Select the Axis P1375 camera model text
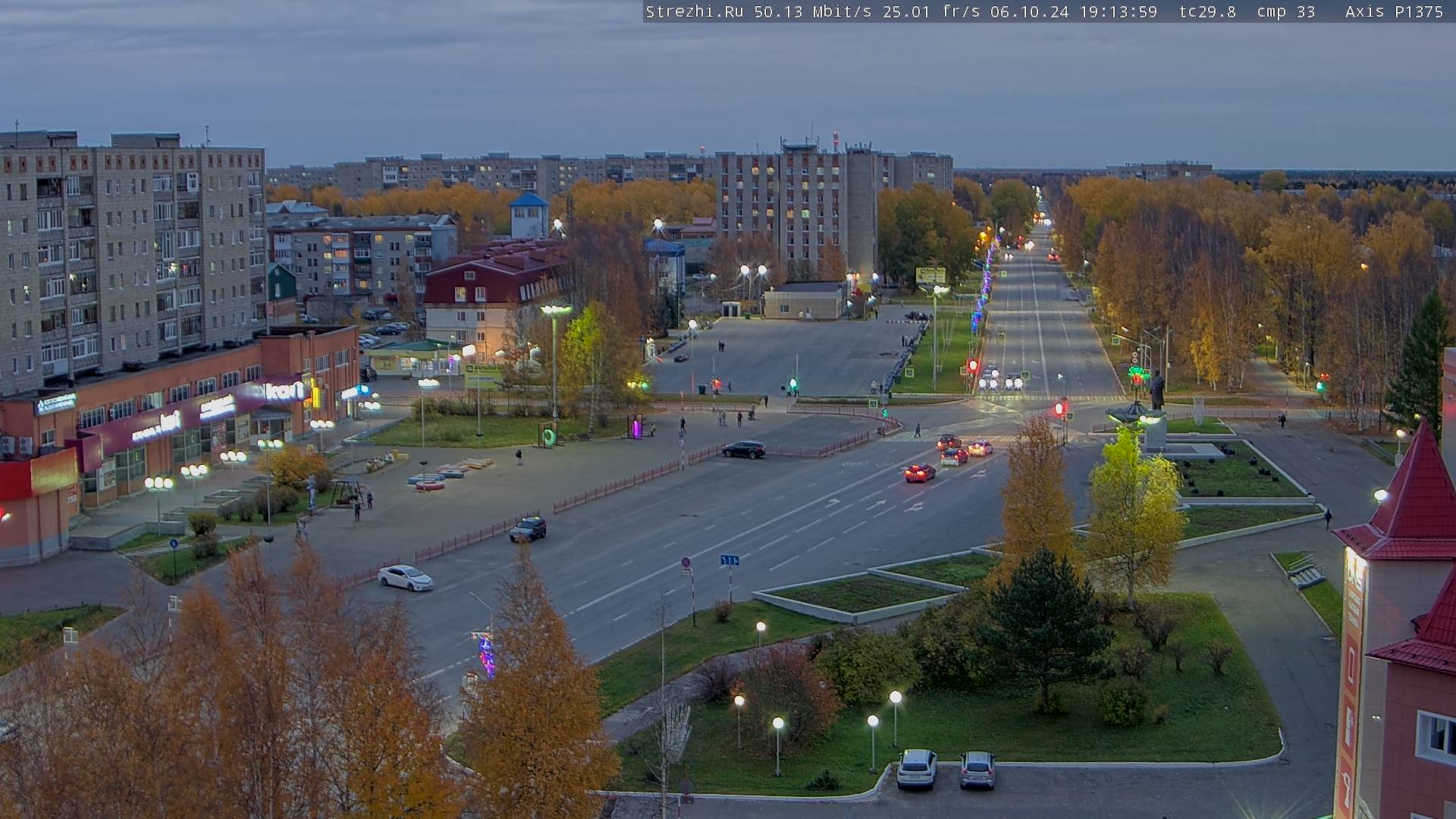The width and height of the screenshot is (1456, 819). point(1394,12)
